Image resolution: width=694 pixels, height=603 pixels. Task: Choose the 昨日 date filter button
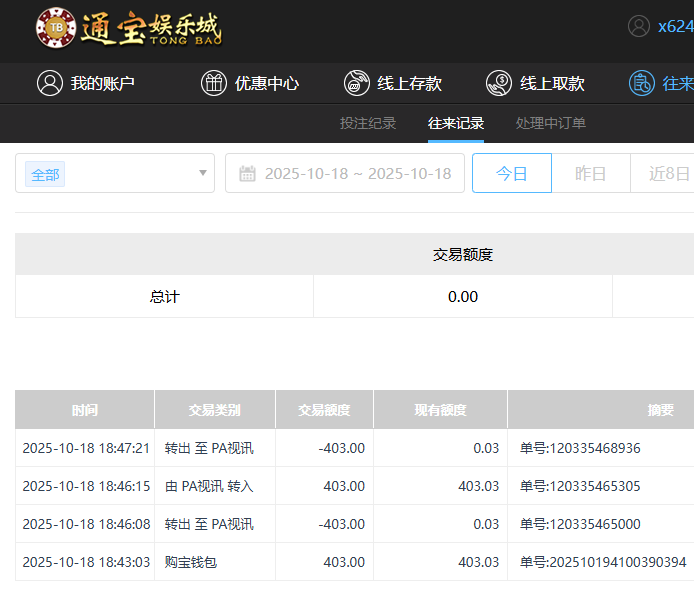[x=590, y=173]
